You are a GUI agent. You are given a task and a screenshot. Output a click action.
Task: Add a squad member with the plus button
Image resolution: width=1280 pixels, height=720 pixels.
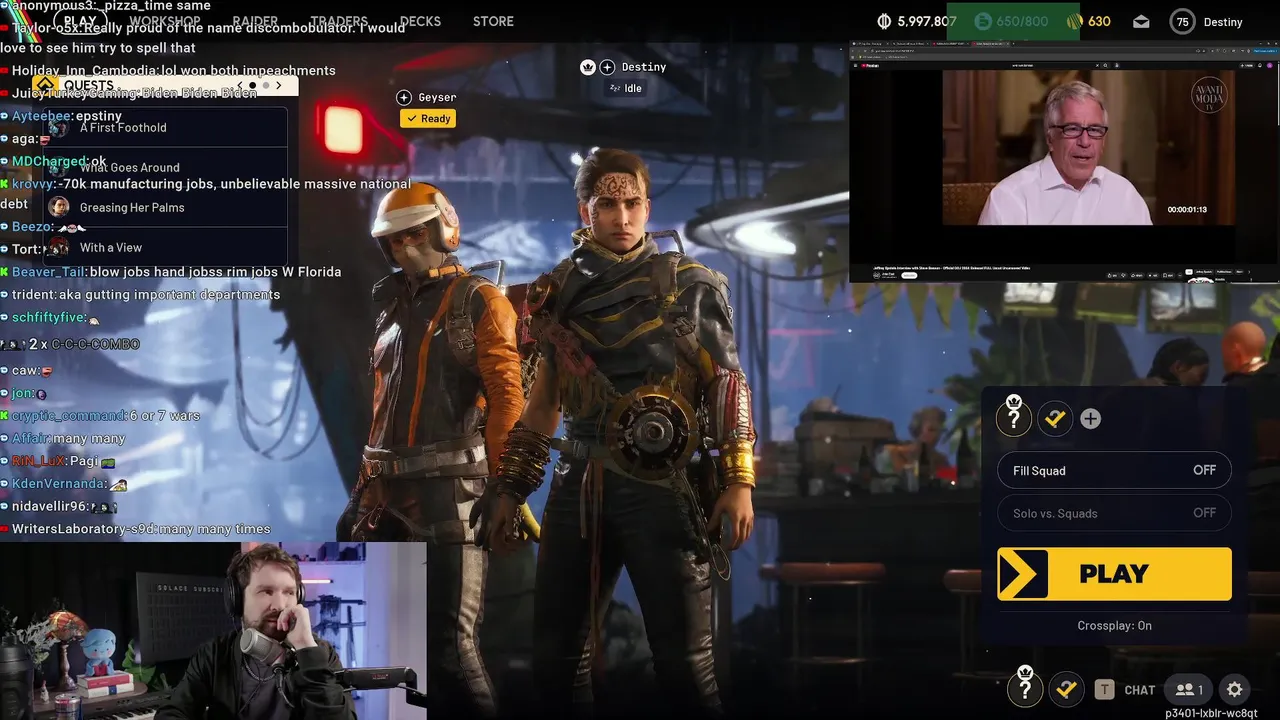(x=1090, y=419)
